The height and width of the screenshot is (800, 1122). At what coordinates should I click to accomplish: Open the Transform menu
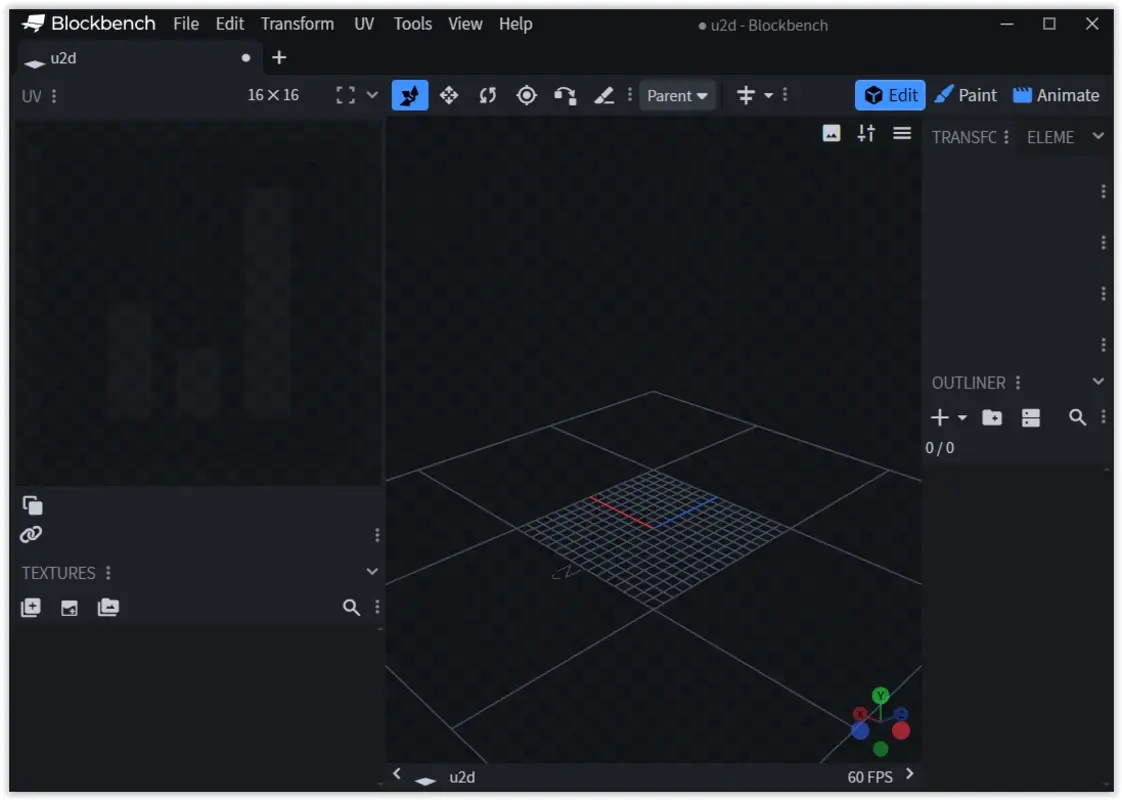(x=297, y=23)
